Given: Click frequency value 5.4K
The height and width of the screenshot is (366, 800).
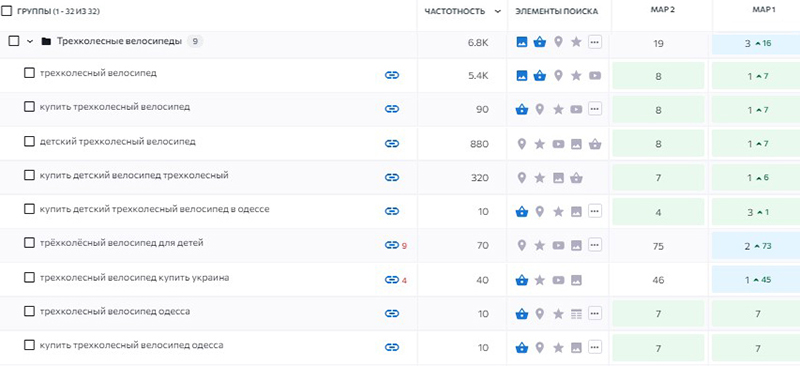Looking at the screenshot, I should pos(478,76).
